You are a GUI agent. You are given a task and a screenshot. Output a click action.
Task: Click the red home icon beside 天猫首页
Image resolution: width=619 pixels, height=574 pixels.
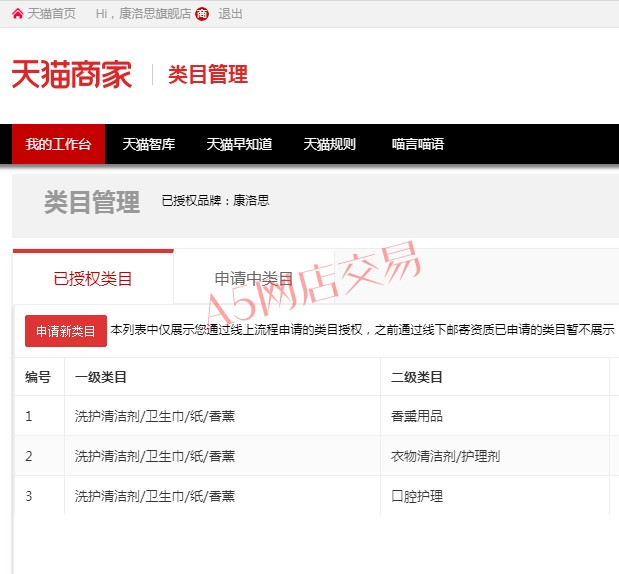point(17,14)
